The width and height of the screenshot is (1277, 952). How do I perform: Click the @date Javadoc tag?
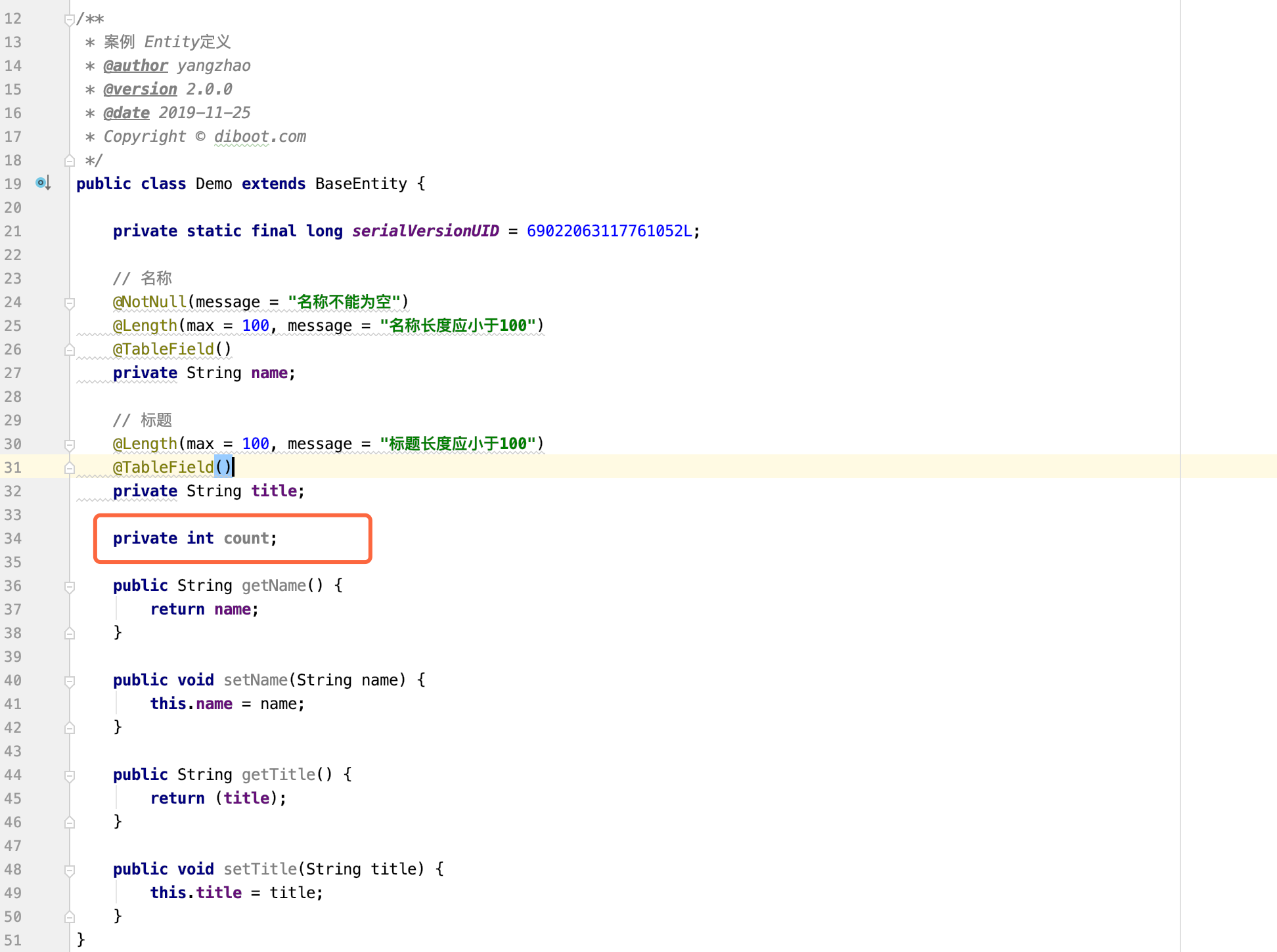(x=126, y=113)
